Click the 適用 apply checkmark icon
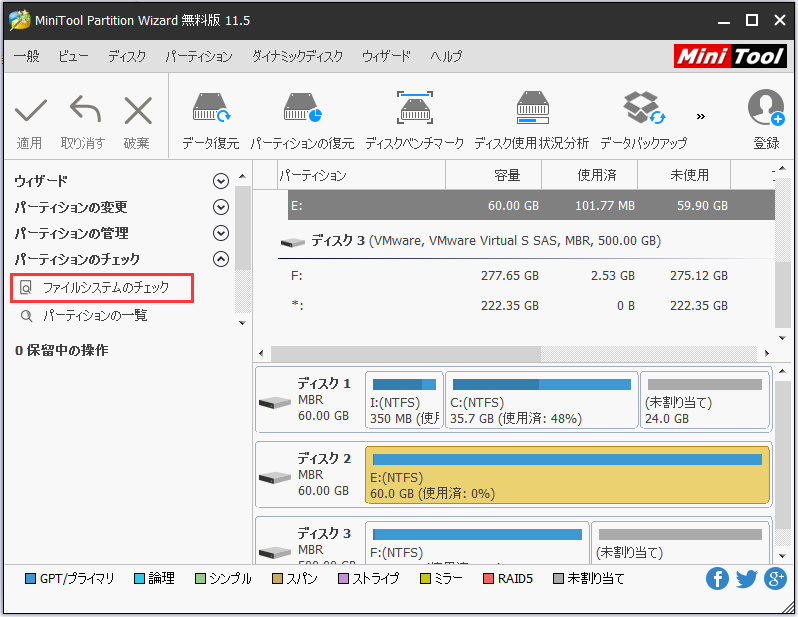Viewport: 798px width, 617px height. click(x=30, y=112)
